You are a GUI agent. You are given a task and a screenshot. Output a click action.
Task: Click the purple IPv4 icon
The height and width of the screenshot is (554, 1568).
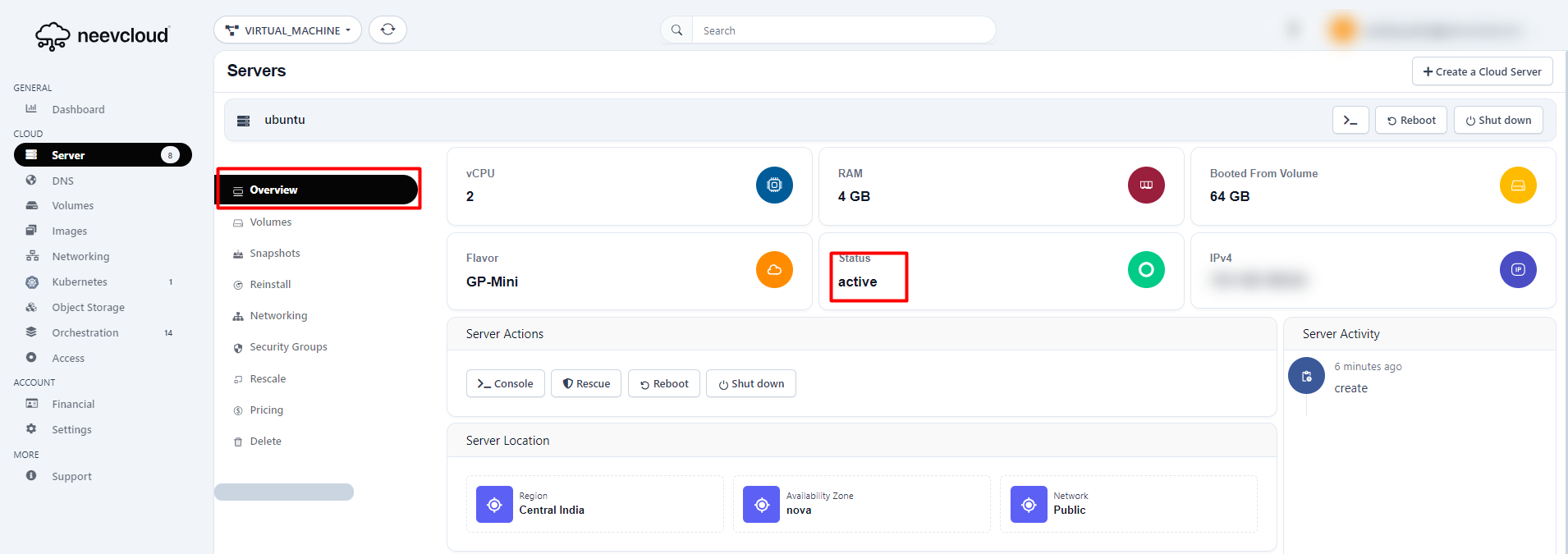point(1517,270)
